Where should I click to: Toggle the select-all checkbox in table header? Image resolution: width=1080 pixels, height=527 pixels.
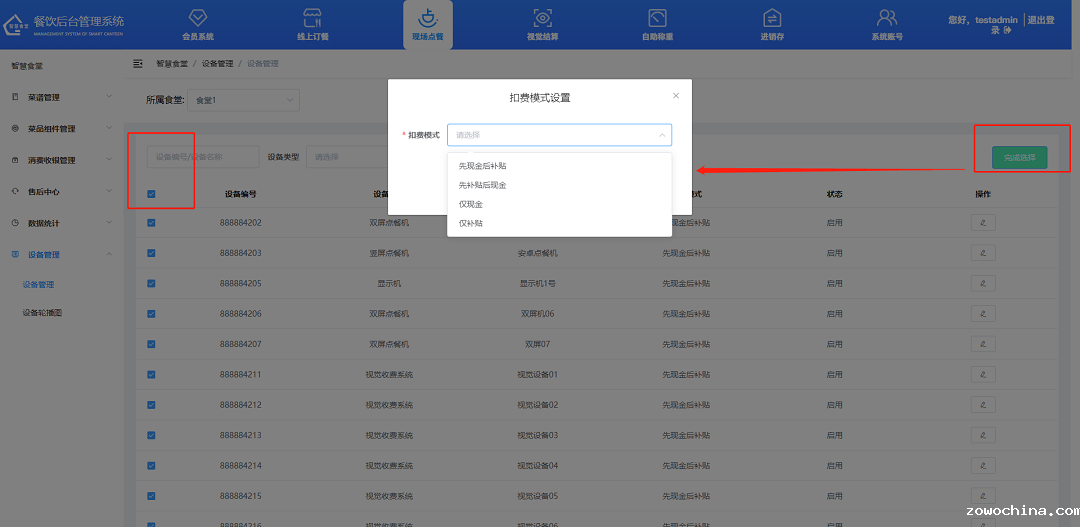(x=152, y=194)
